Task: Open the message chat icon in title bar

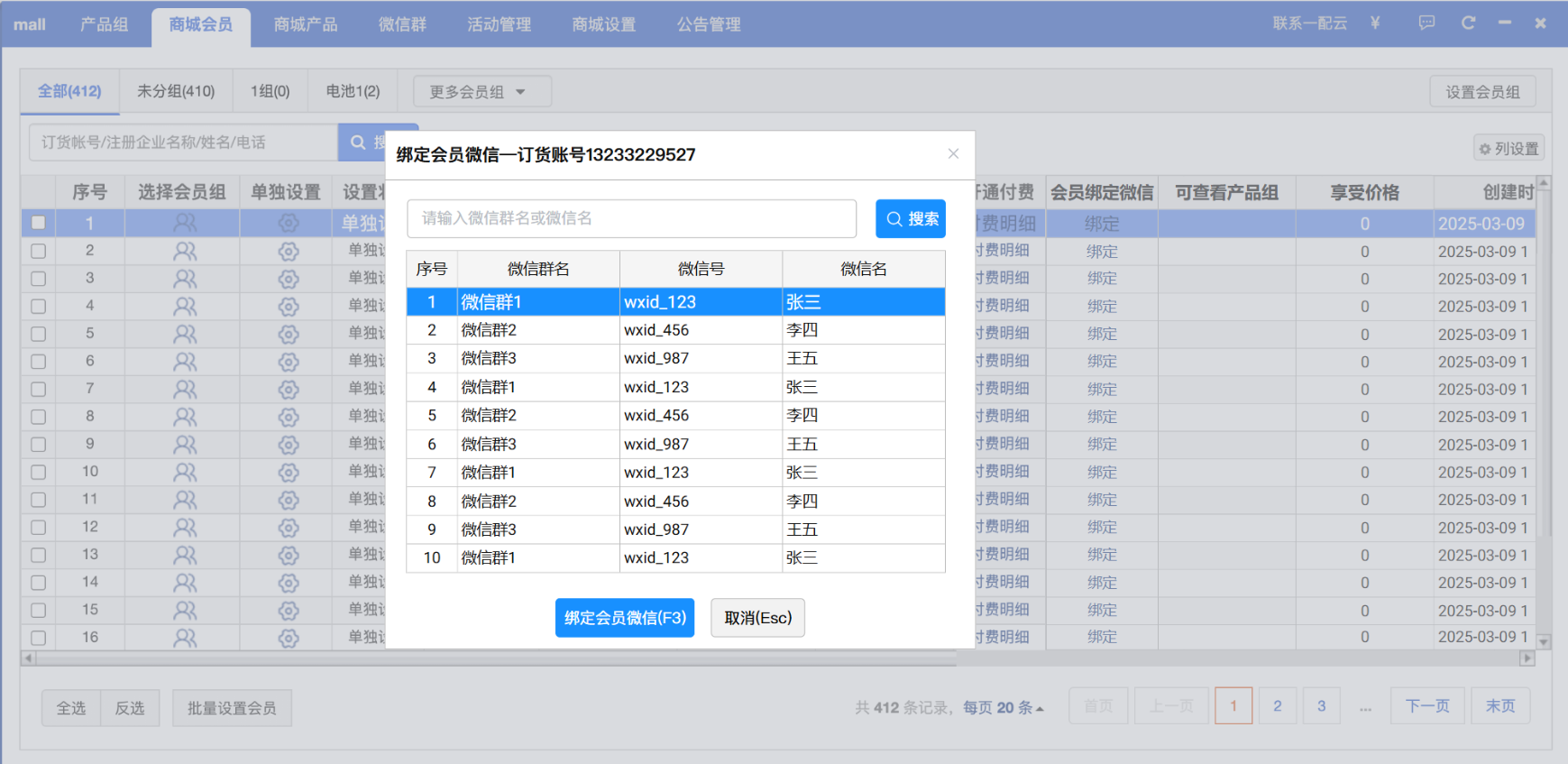Action: coord(1426,23)
